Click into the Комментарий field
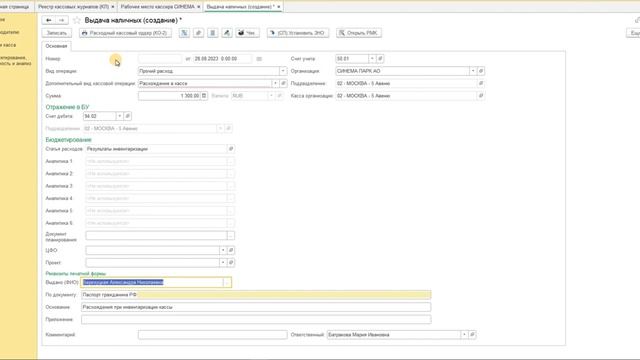Viewport: 640px width, 360px height. pos(213,335)
